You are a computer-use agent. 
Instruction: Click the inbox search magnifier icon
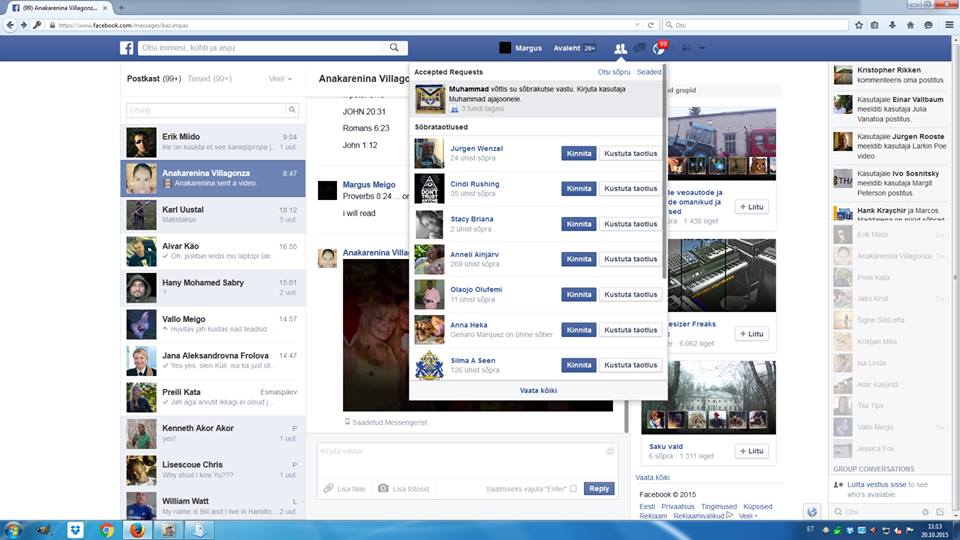point(292,110)
